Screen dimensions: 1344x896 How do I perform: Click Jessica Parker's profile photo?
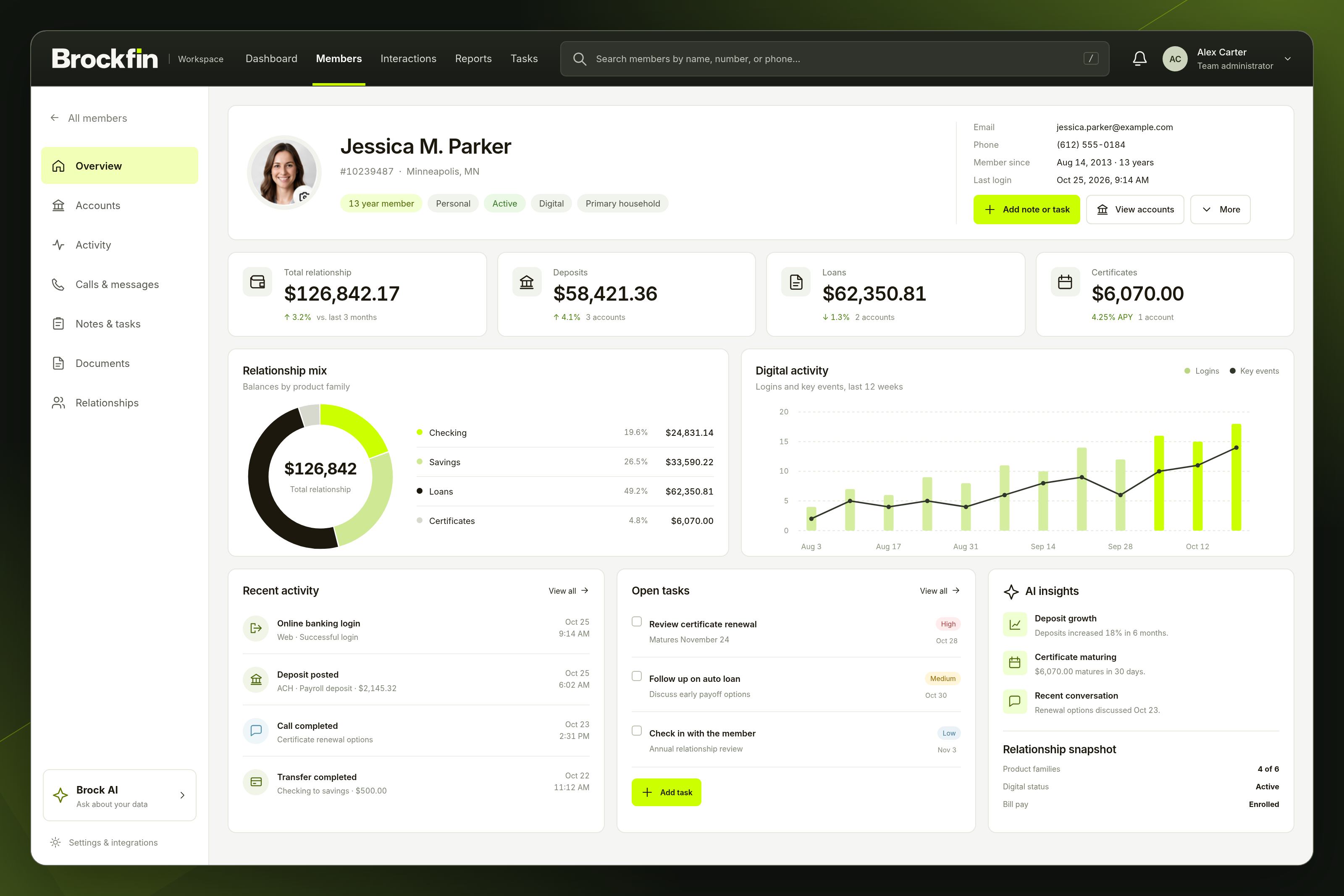[284, 173]
